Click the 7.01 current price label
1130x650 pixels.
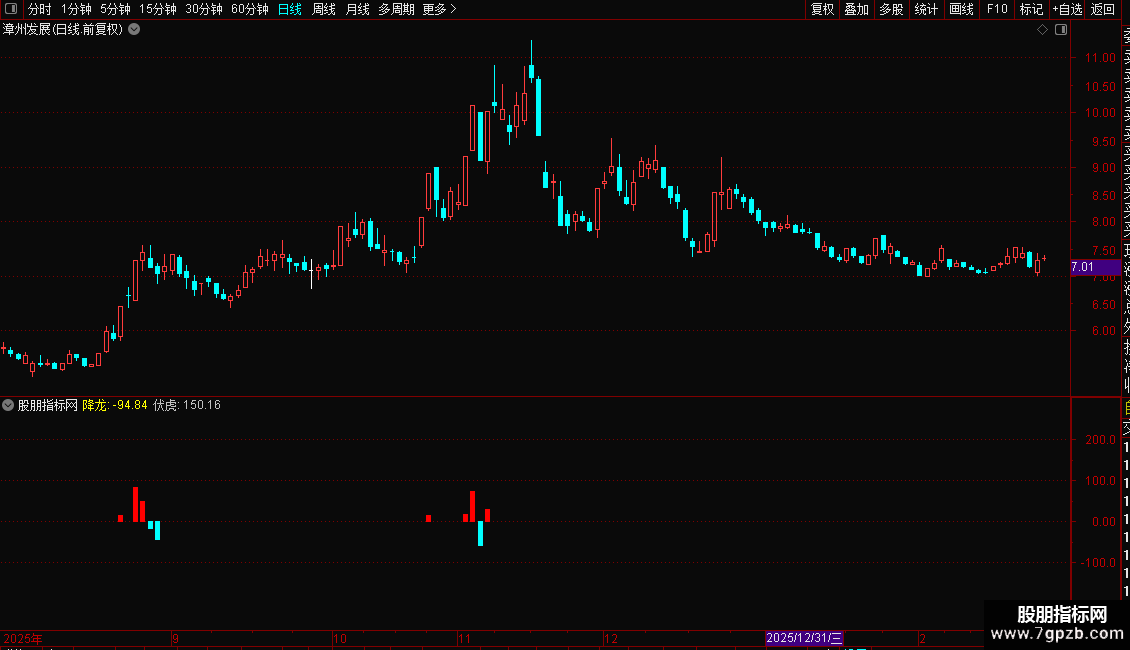pos(1095,267)
